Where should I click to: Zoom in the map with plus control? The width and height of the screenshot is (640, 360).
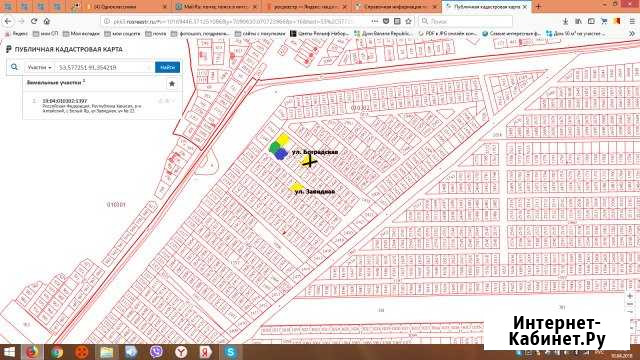[x=630, y=296]
